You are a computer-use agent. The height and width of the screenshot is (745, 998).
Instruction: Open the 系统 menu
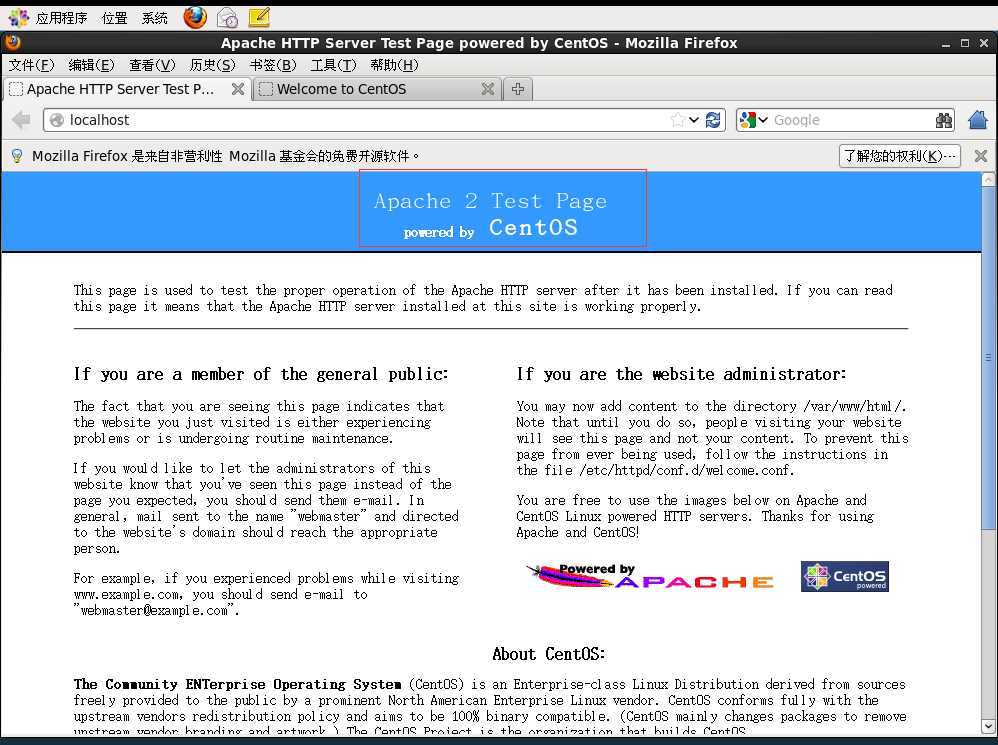click(155, 18)
